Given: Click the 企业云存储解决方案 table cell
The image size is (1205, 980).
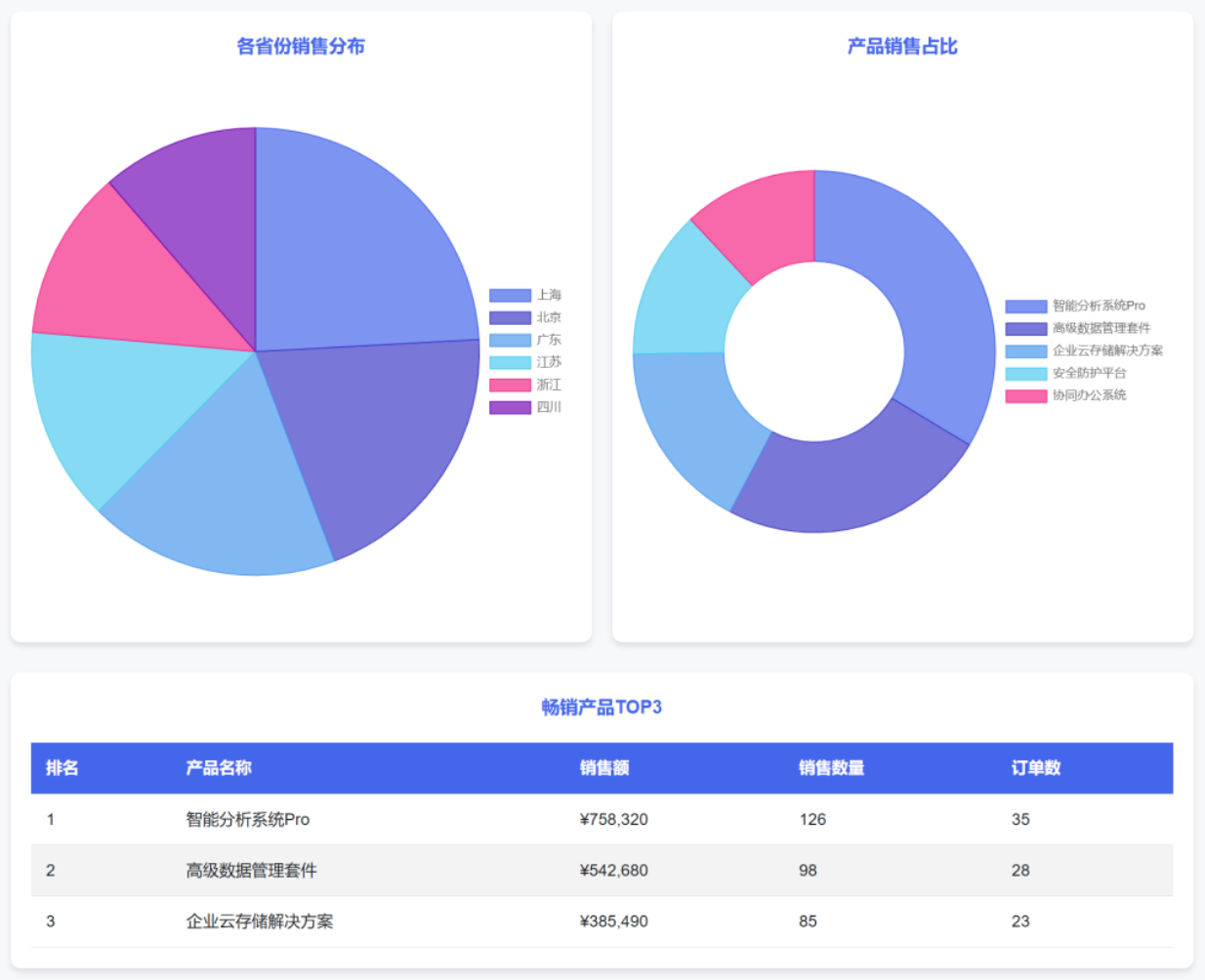Looking at the screenshot, I should click(x=260, y=921).
